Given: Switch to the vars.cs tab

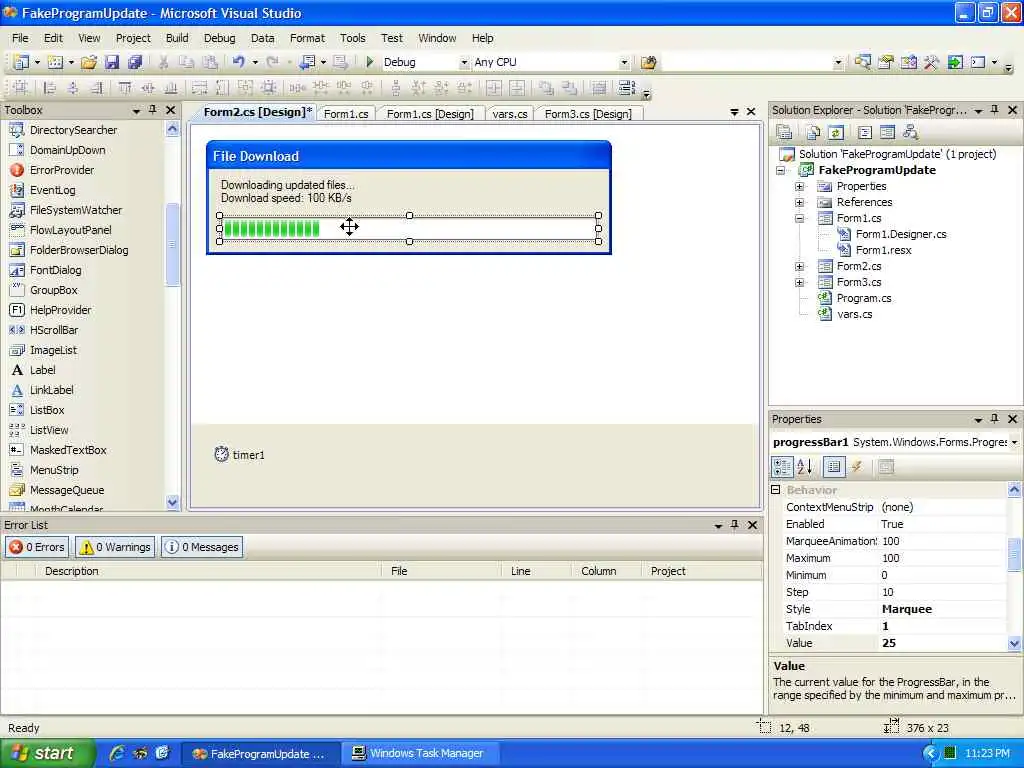Looking at the screenshot, I should click(510, 114).
